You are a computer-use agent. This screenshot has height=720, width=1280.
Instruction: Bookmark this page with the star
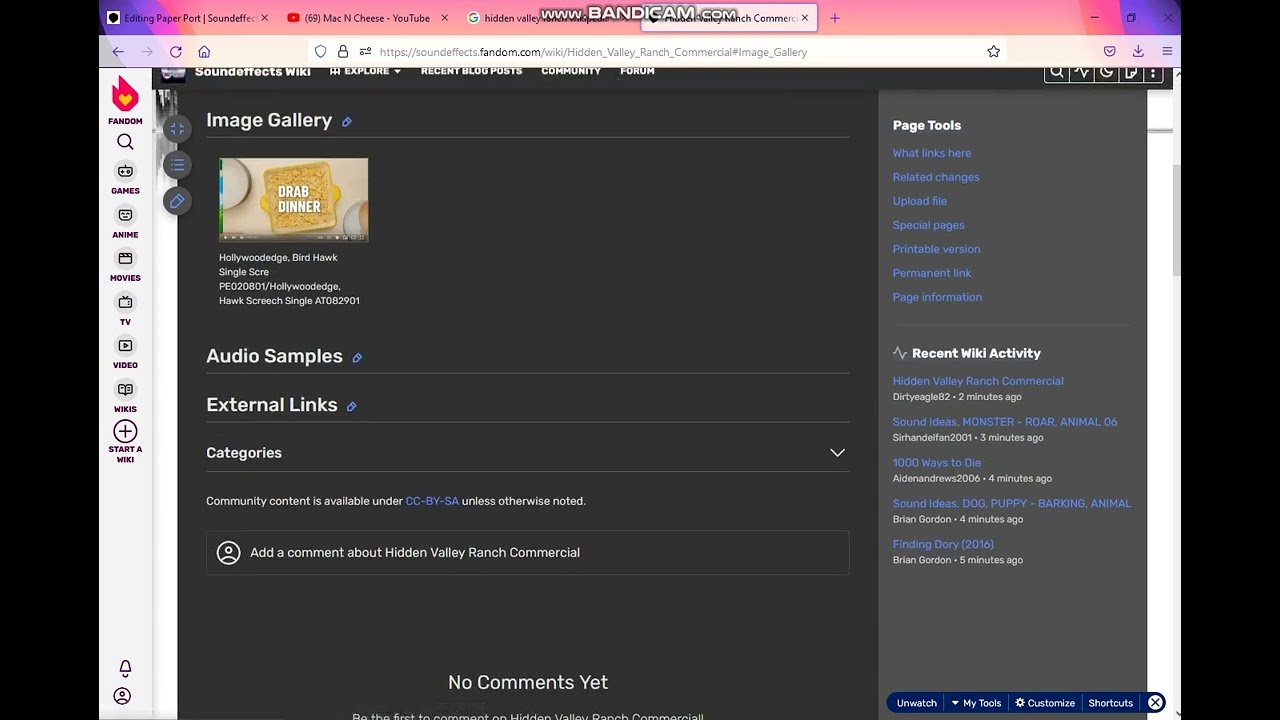993,52
